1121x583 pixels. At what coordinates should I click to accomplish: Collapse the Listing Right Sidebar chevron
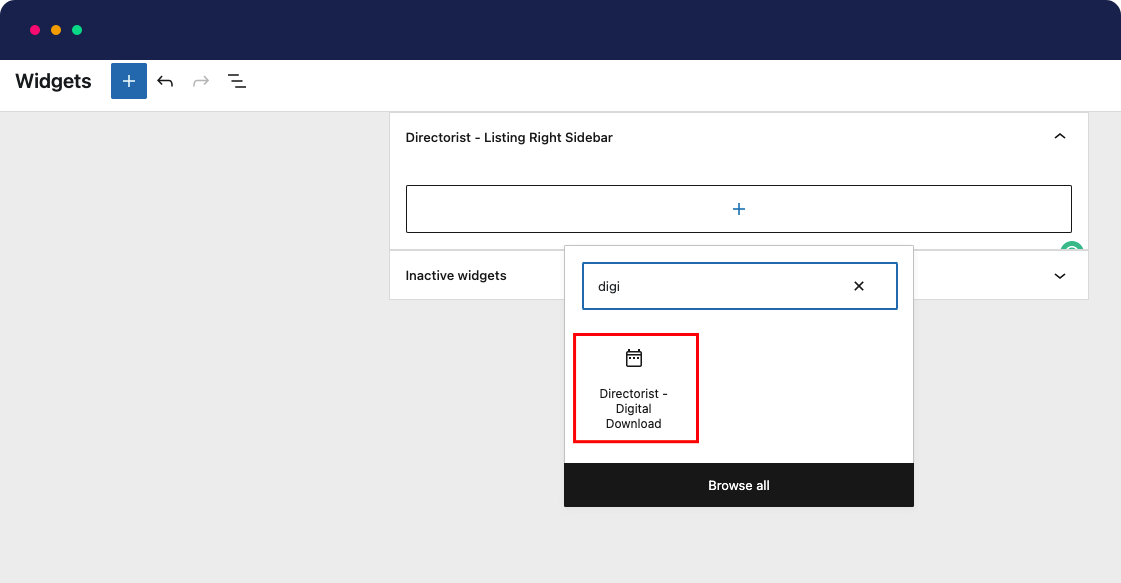click(x=1060, y=137)
